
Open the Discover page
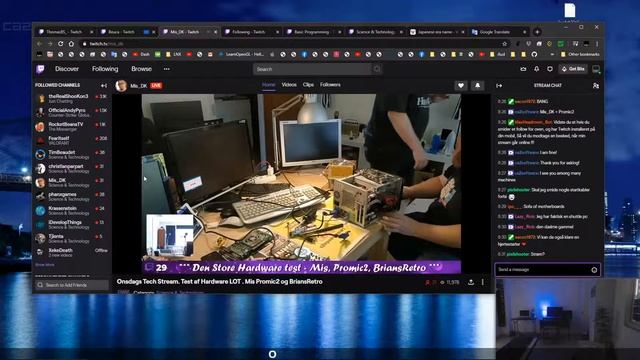(67, 69)
